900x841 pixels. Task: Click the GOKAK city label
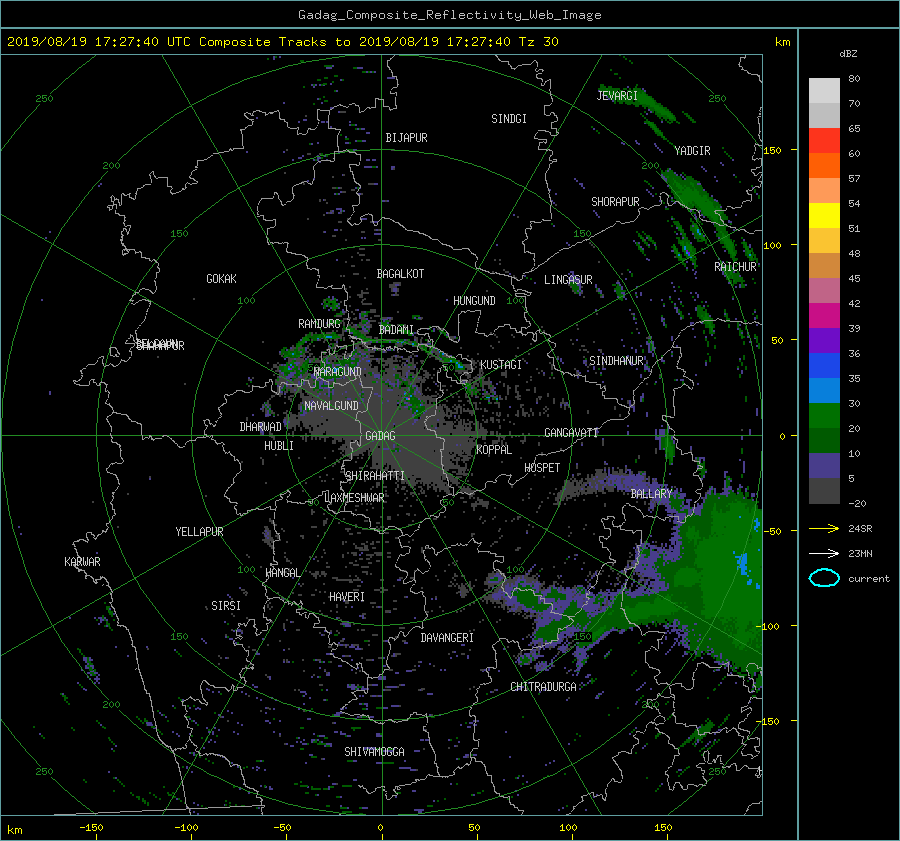[221, 279]
